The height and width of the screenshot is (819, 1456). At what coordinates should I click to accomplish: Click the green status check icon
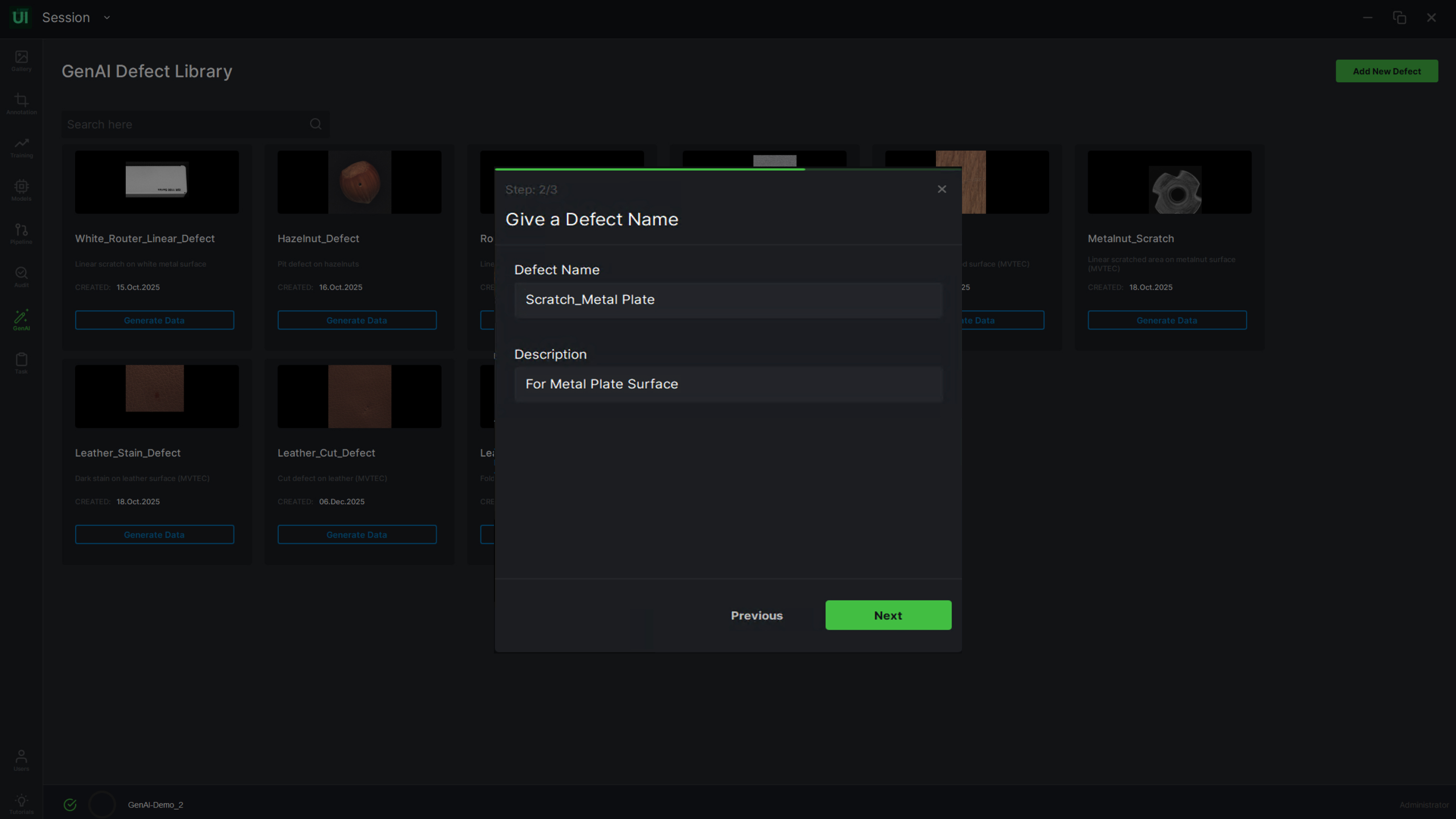[70, 804]
